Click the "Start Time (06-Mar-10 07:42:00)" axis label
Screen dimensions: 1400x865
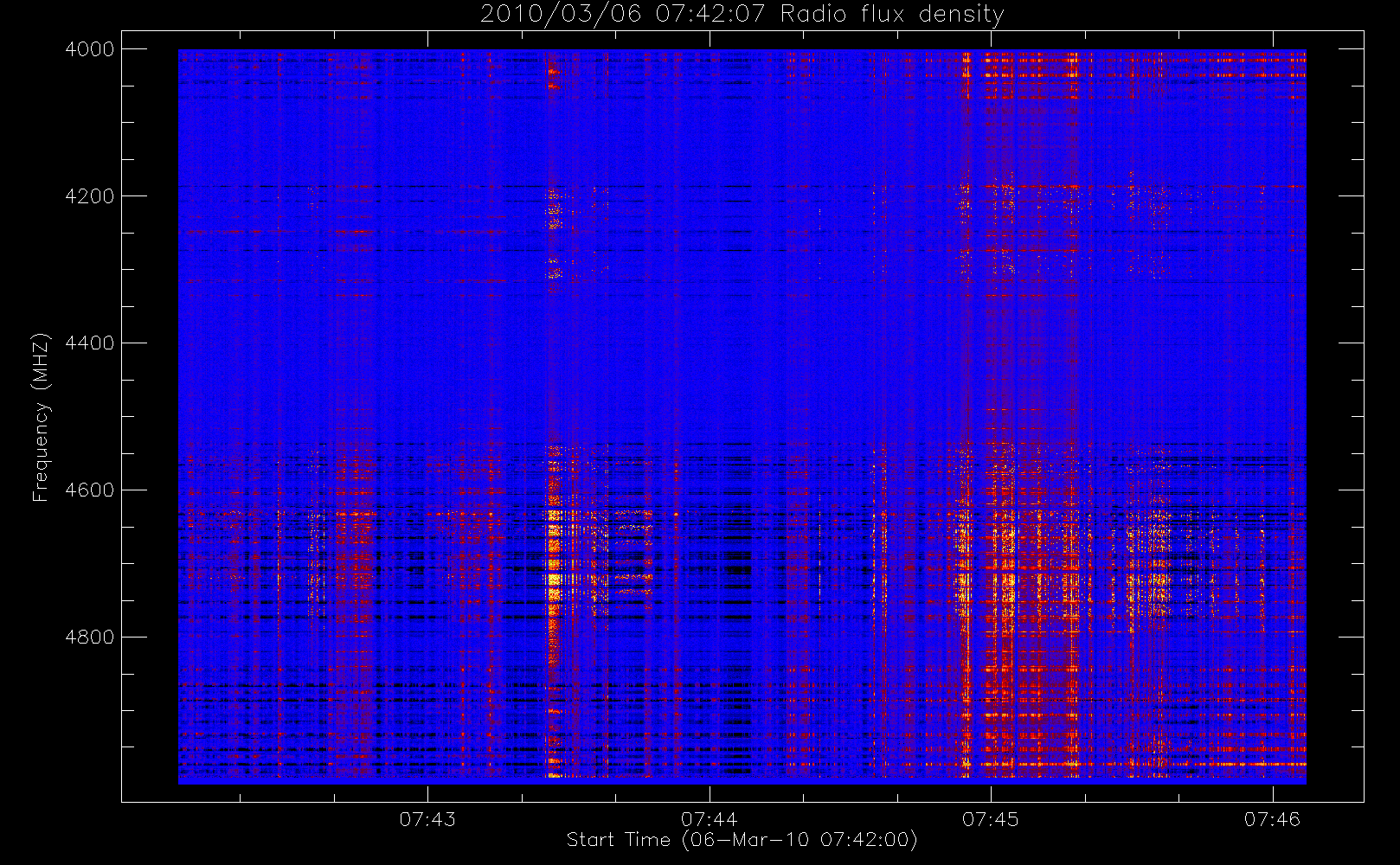pos(742,840)
